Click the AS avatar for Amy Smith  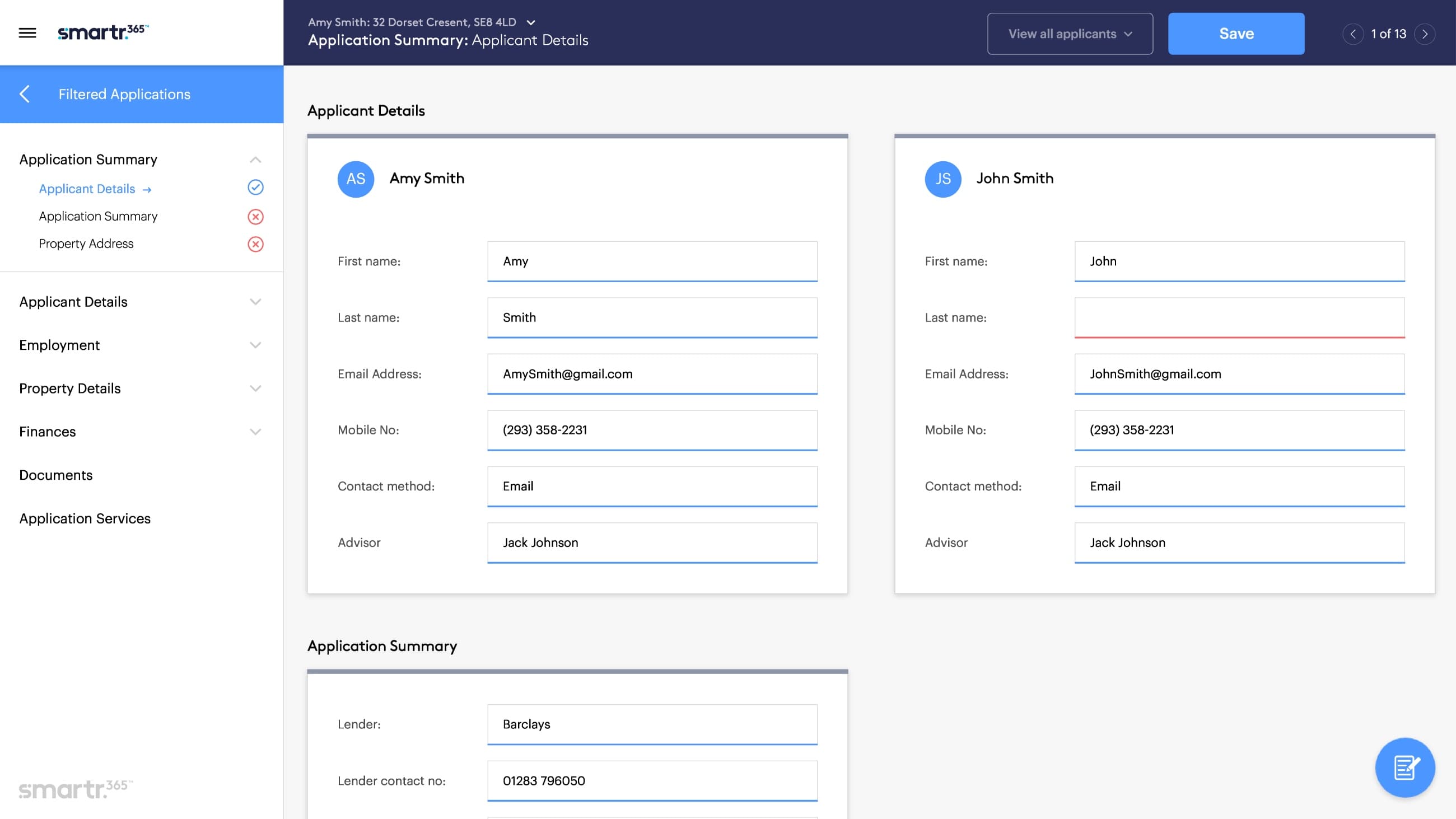click(356, 179)
